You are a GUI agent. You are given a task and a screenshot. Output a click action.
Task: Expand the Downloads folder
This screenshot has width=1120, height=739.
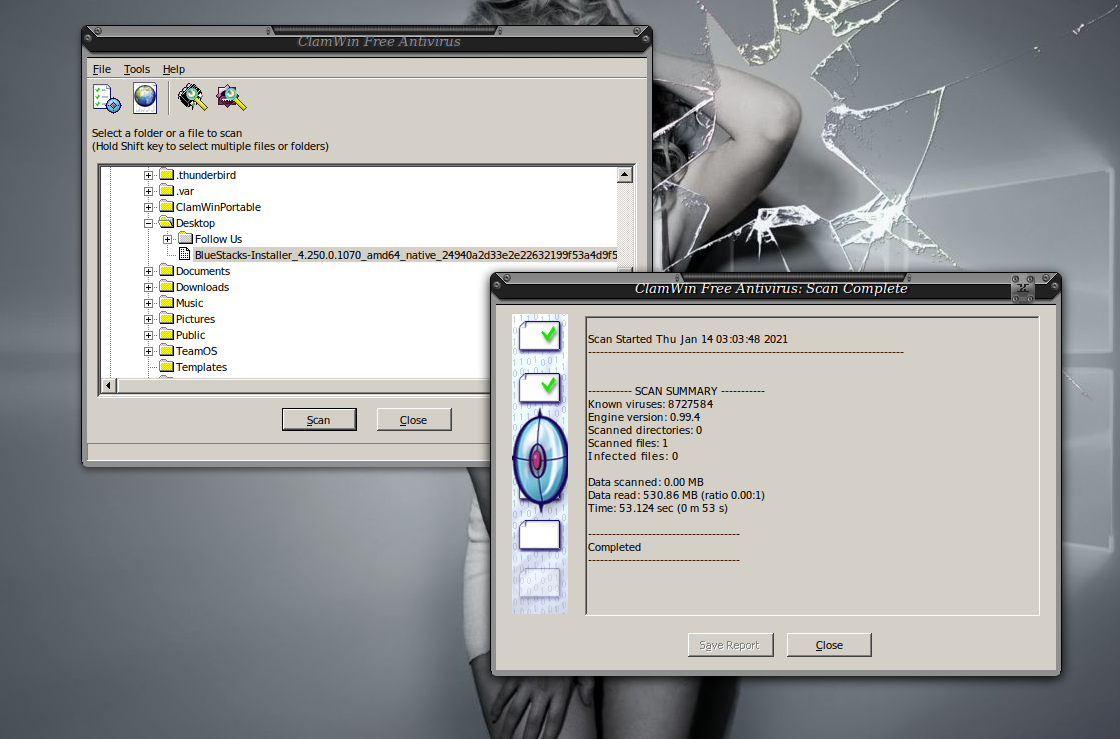[149, 287]
